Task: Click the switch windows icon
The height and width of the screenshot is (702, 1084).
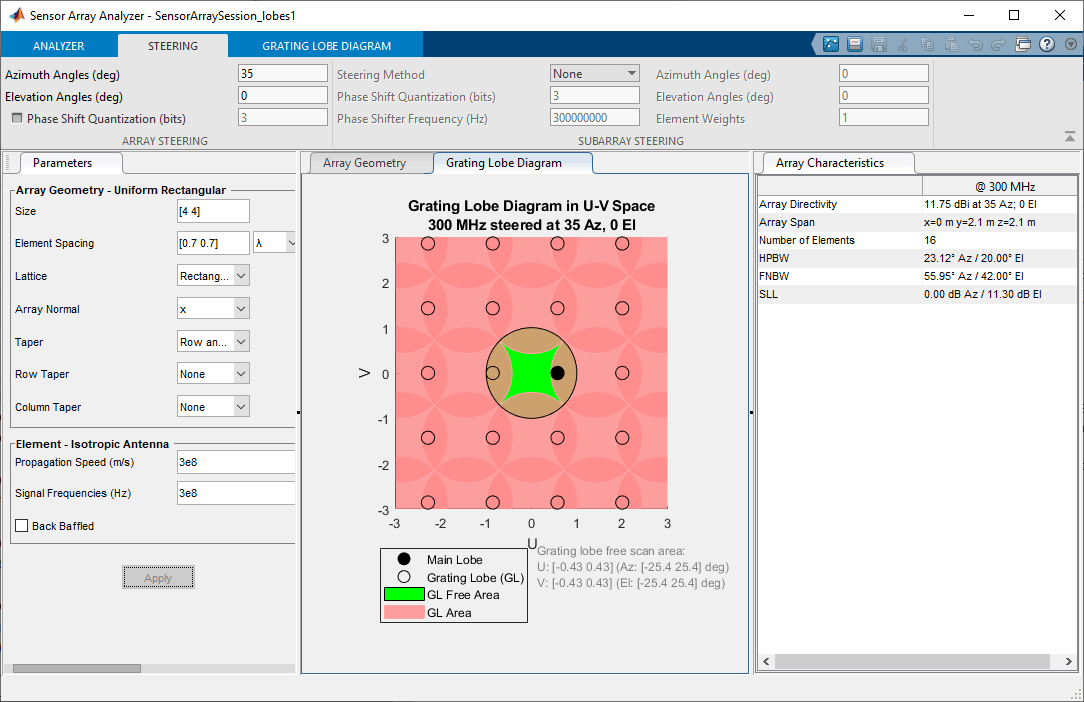Action: pos(1022,44)
